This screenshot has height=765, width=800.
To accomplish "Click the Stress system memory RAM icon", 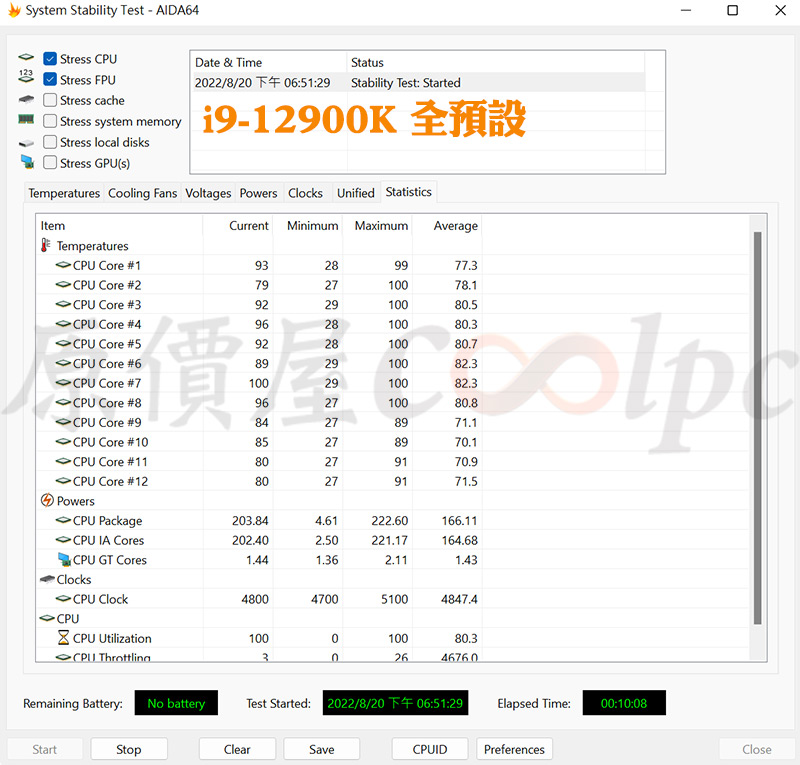I will [x=26, y=119].
